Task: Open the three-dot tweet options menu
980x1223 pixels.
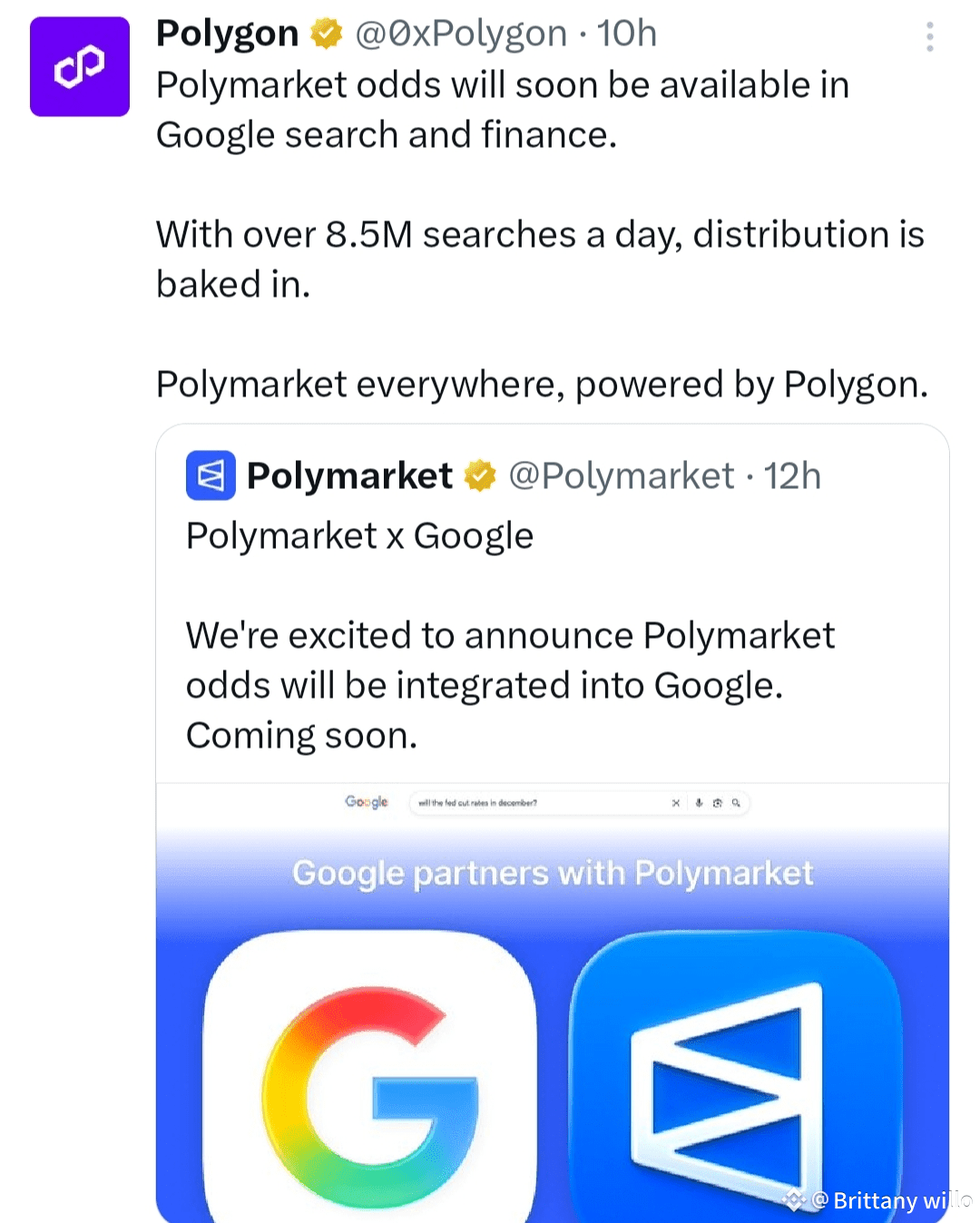Action: (x=929, y=36)
